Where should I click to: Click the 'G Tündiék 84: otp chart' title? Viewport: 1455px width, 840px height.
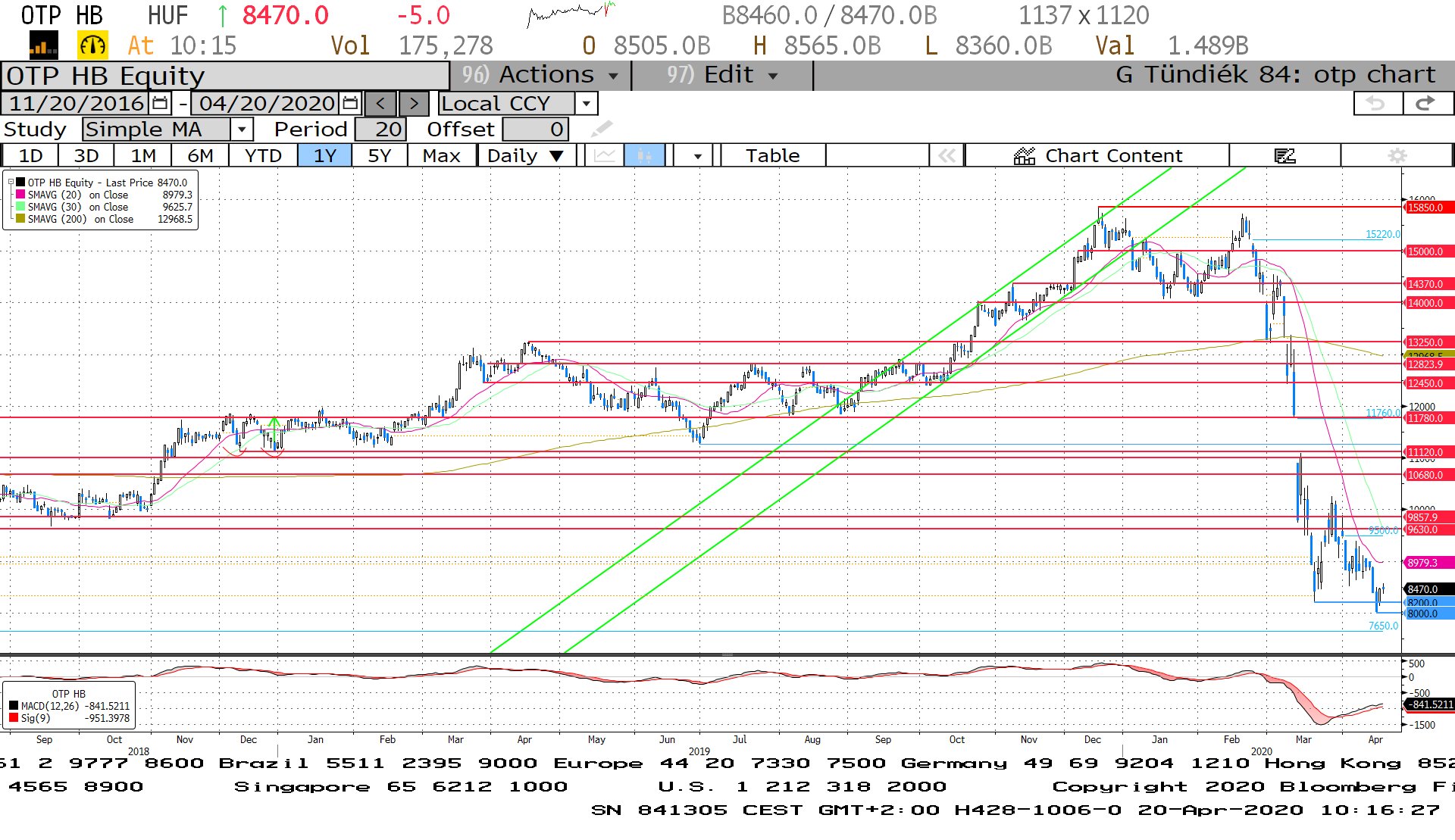tap(1275, 74)
